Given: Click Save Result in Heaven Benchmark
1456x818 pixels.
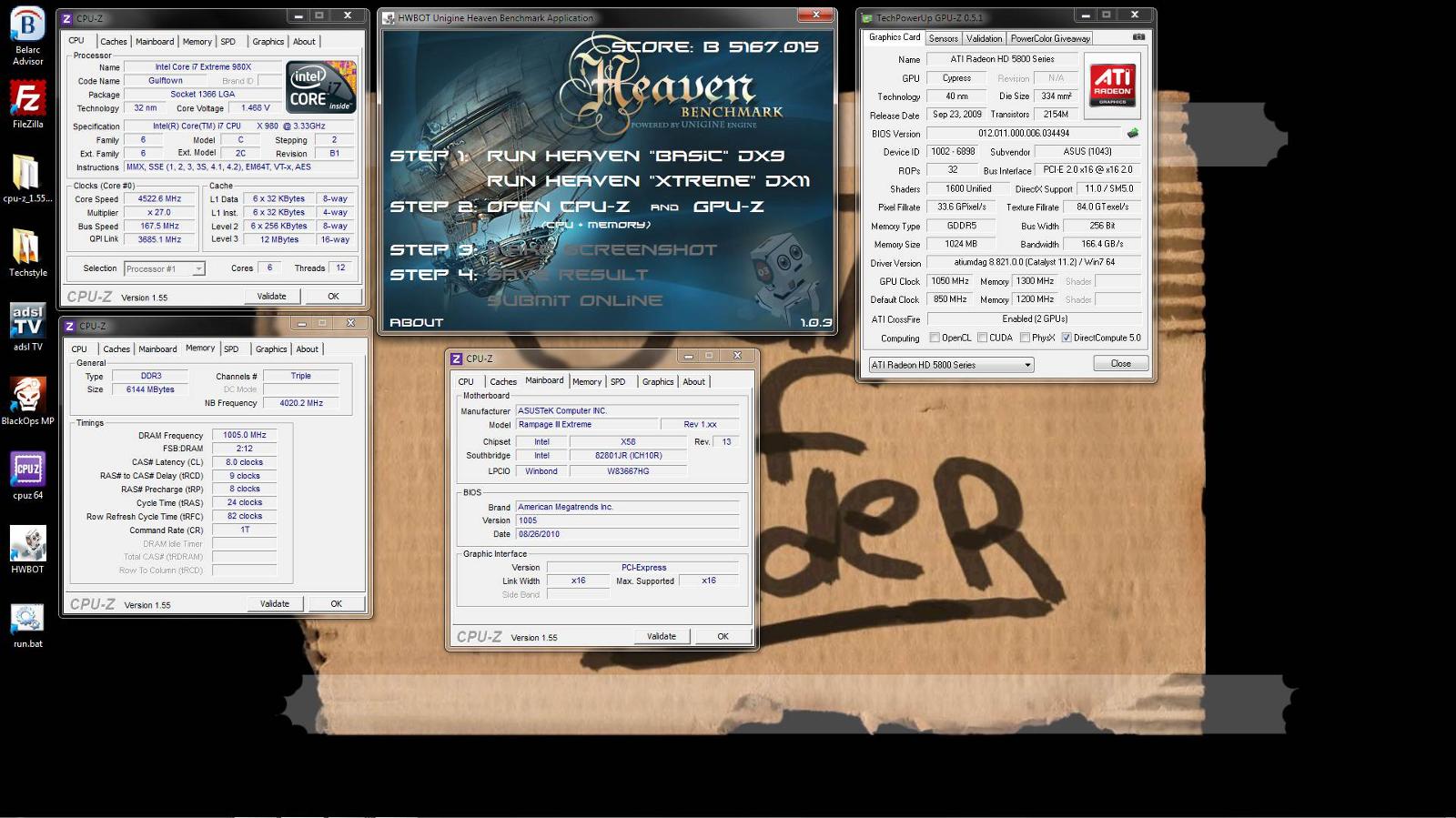Looking at the screenshot, I should (568, 275).
